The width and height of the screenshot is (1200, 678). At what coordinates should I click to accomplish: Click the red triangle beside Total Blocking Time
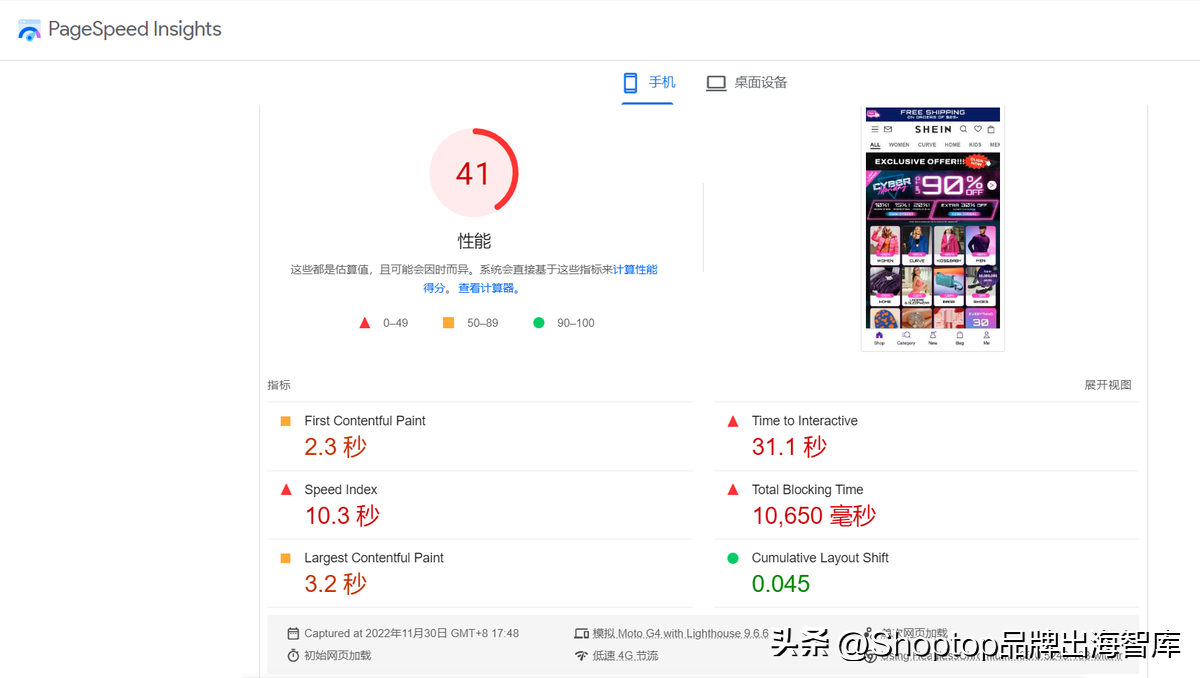tap(733, 490)
